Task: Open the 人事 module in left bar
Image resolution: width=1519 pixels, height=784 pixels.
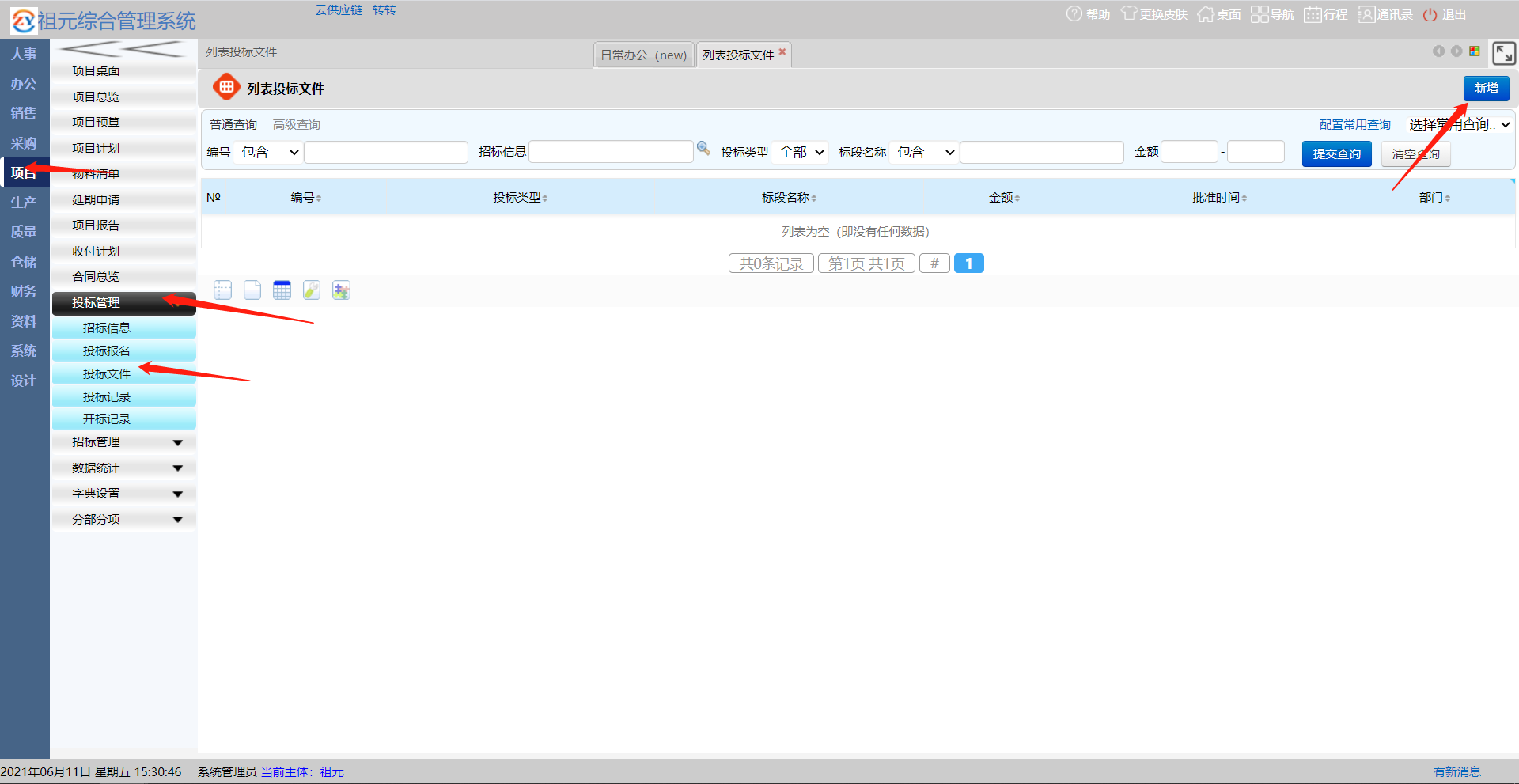Action: [24, 54]
